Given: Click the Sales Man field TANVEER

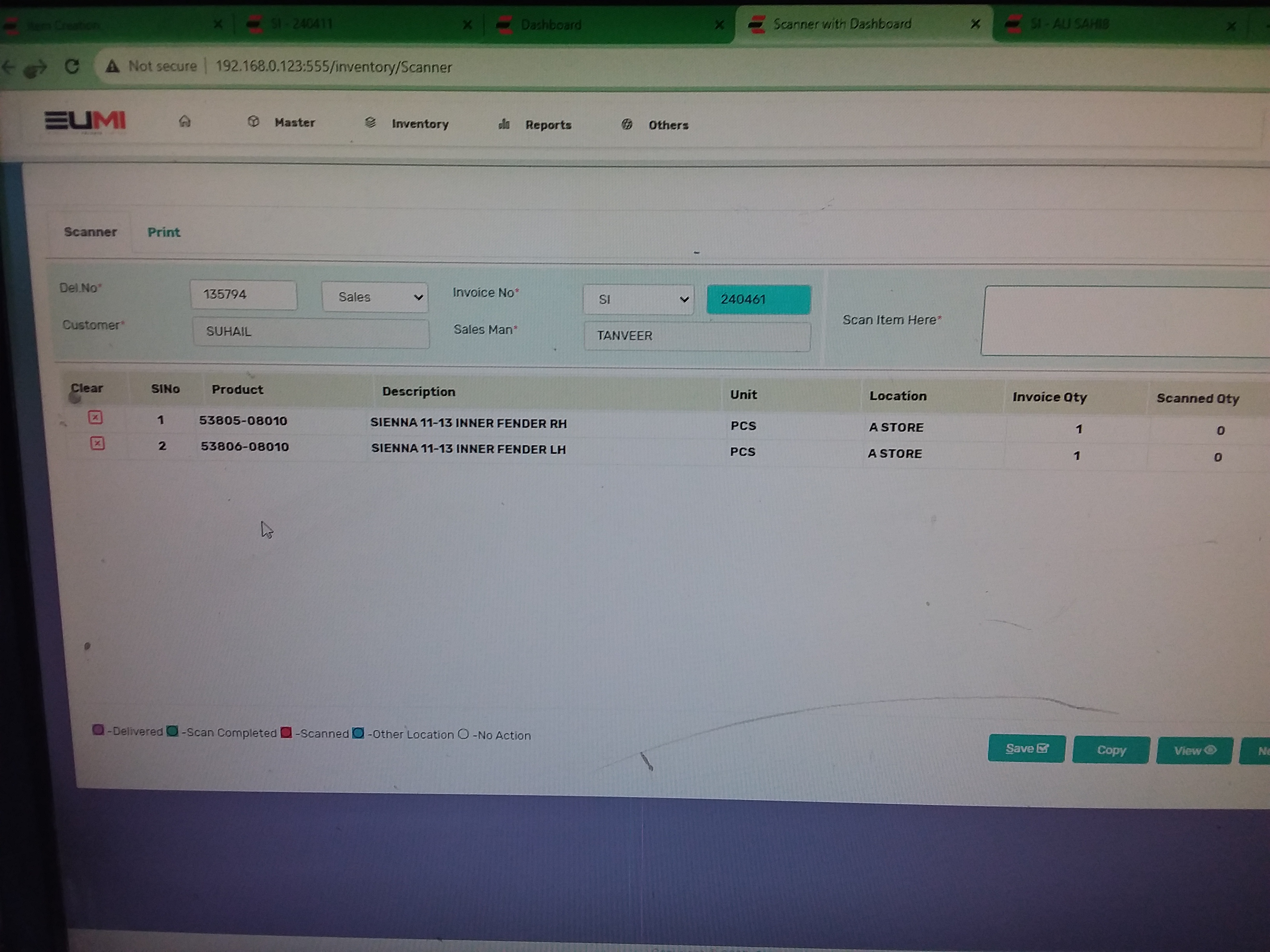Looking at the screenshot, I should (x=697, y=336).
